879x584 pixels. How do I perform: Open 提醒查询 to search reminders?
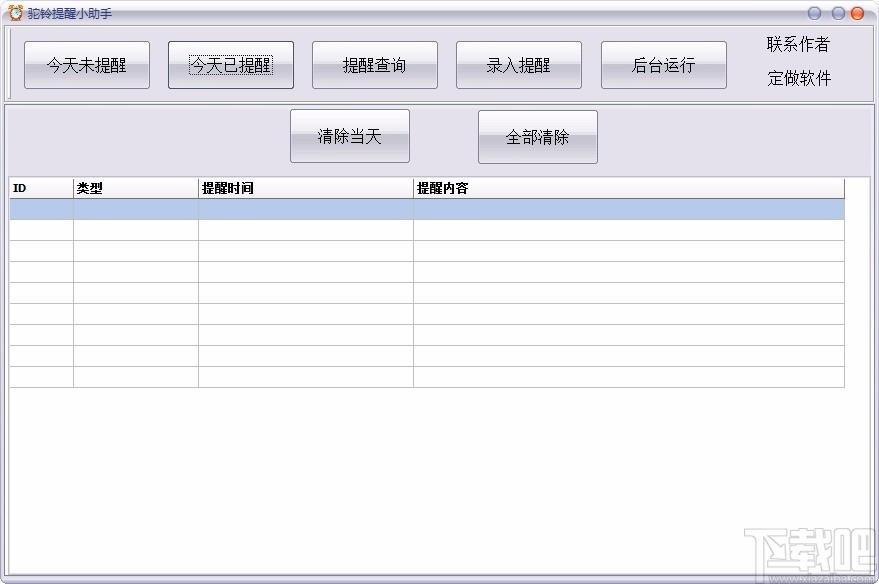click(375, 65)
